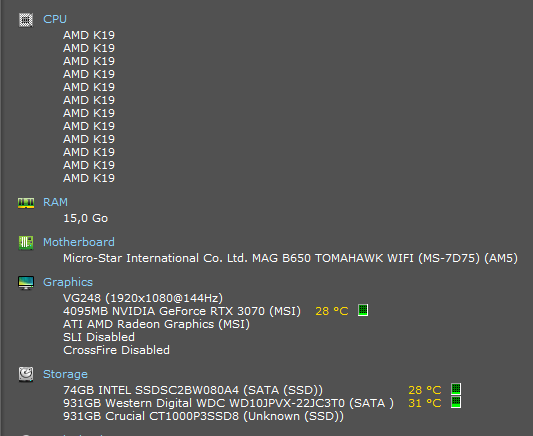Click the RAM memory stick icon
533x436 pixels.
[x=26, y=203]
